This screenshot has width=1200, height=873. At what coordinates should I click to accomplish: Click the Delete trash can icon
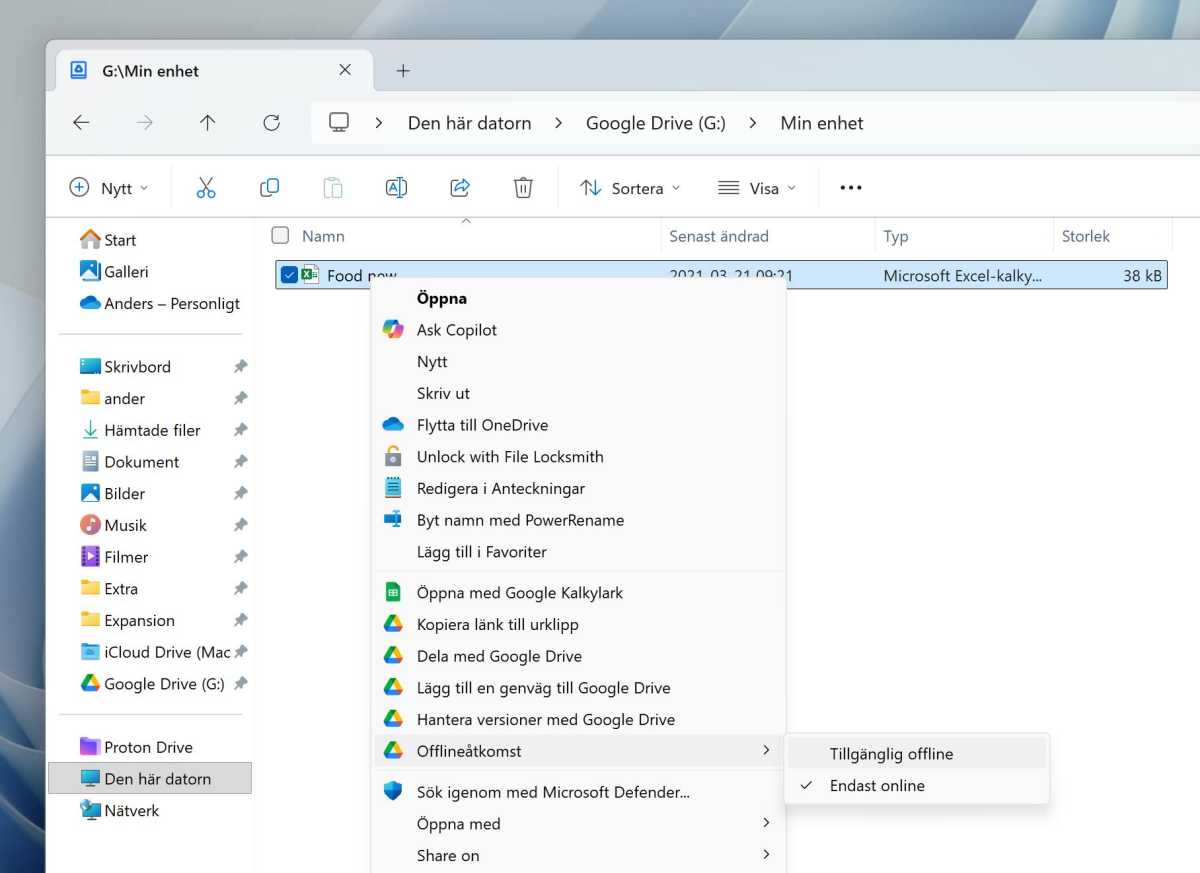coord(523,188)
